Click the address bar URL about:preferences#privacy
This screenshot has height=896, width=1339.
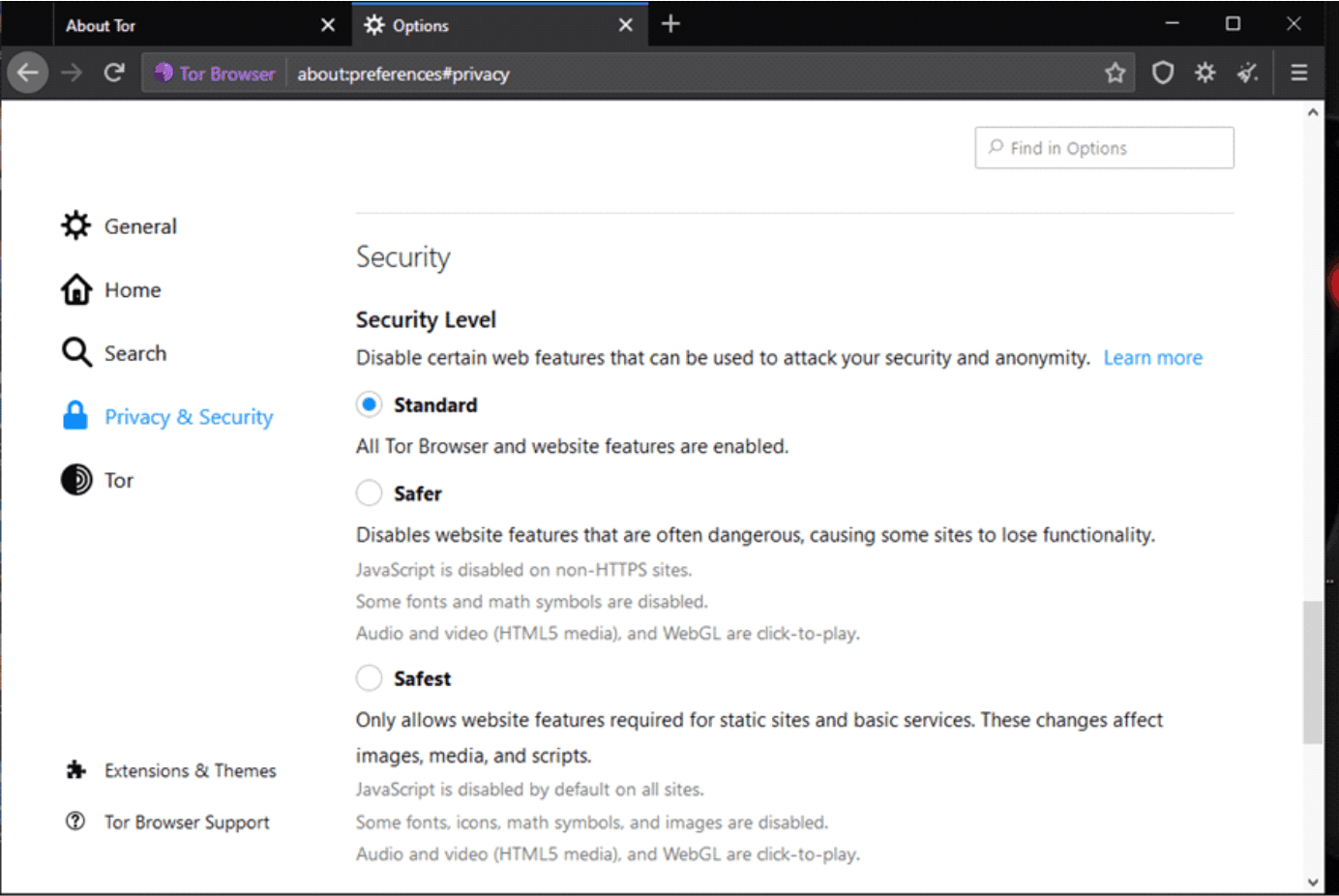(x=403, y=74)
